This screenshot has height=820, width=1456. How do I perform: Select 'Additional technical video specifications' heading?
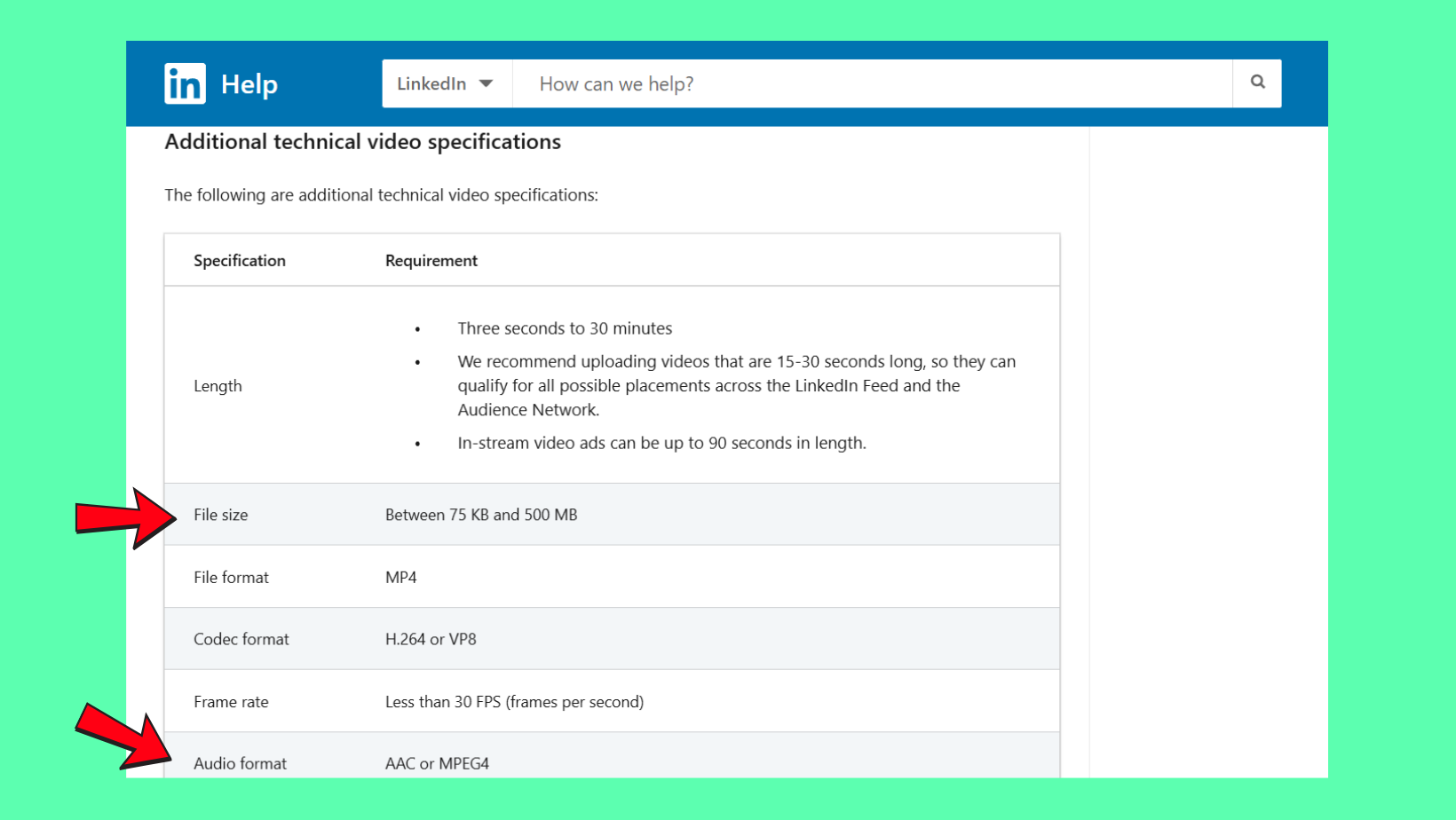pos(362,142)
